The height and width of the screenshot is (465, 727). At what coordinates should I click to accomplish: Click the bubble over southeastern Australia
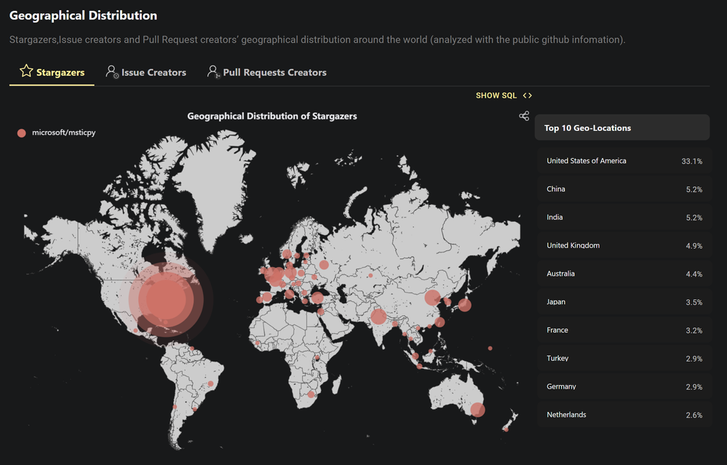pyautogui.click(x=478, y=410)
